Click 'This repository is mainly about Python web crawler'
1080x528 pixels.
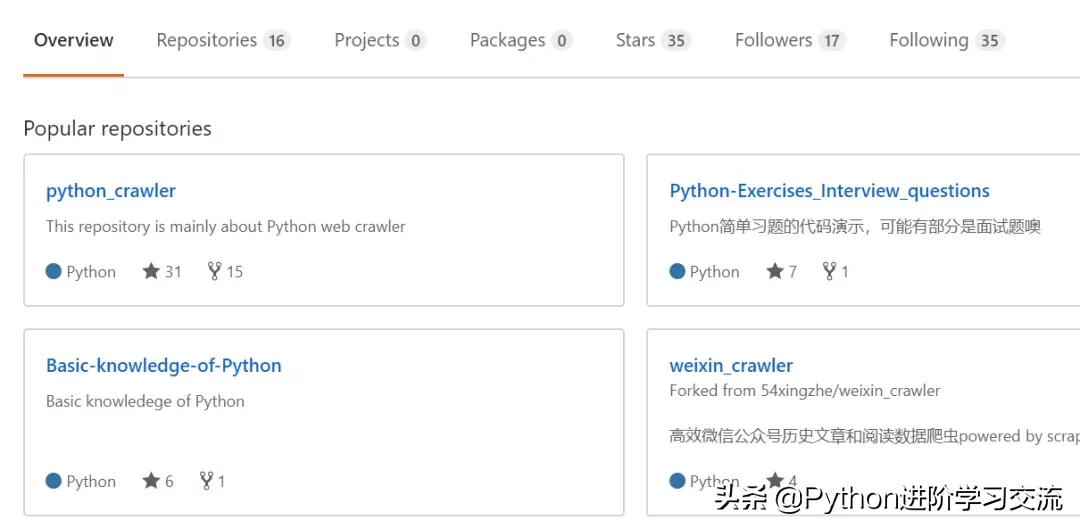pyautogui.click(x=226, y=226)
